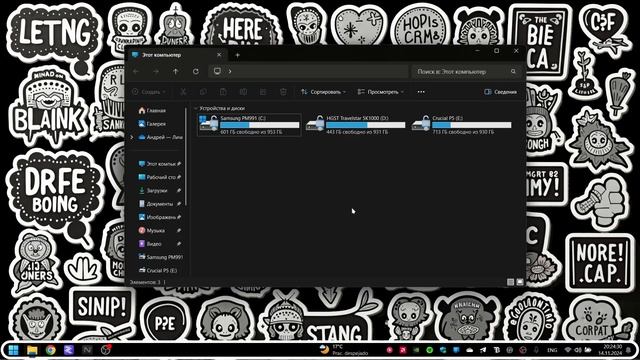Launch Google Chrome from taskbar
The image size is (640, 360).
51,350
